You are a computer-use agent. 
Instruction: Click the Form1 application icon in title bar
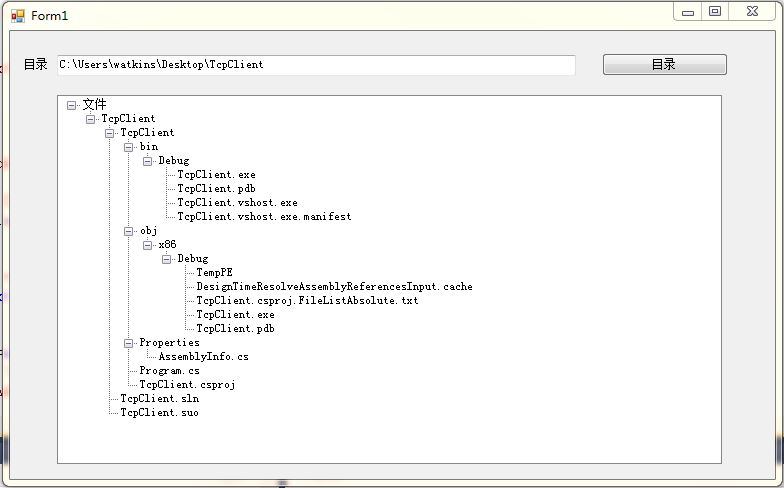18,16
